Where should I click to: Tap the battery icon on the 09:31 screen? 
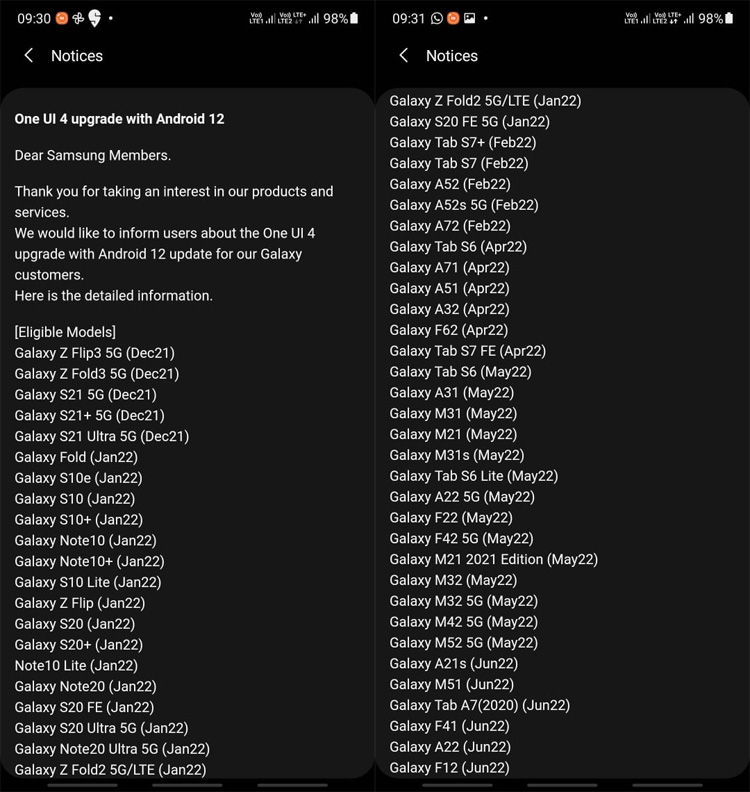pos(731,19)
